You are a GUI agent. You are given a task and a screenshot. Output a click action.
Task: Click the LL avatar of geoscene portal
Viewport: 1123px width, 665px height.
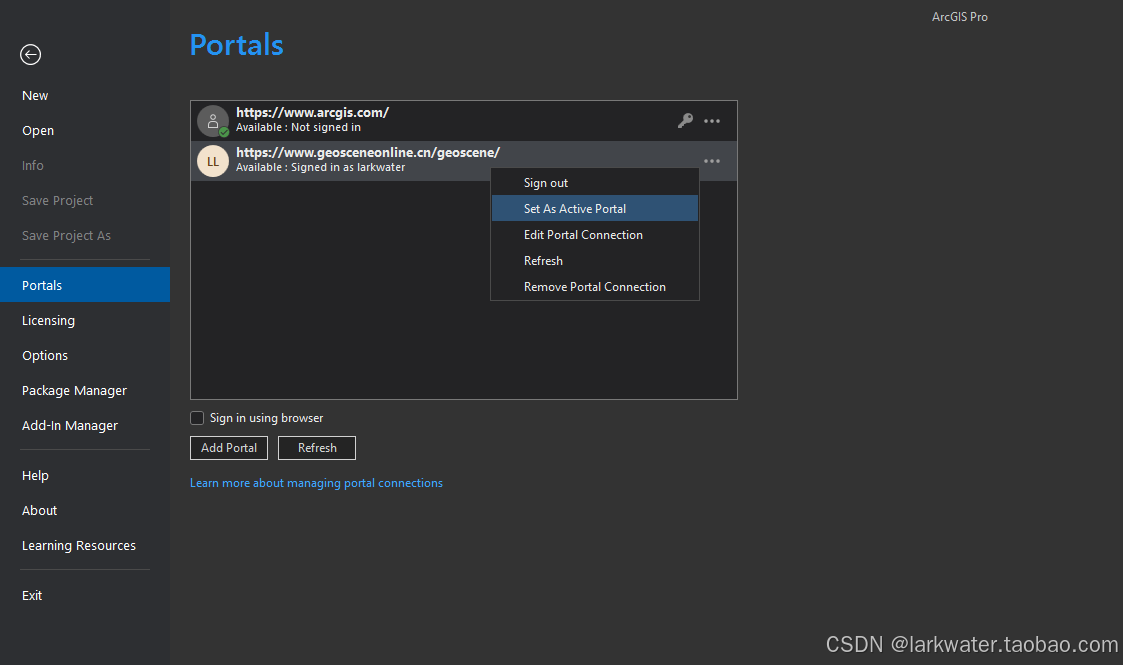213,161
